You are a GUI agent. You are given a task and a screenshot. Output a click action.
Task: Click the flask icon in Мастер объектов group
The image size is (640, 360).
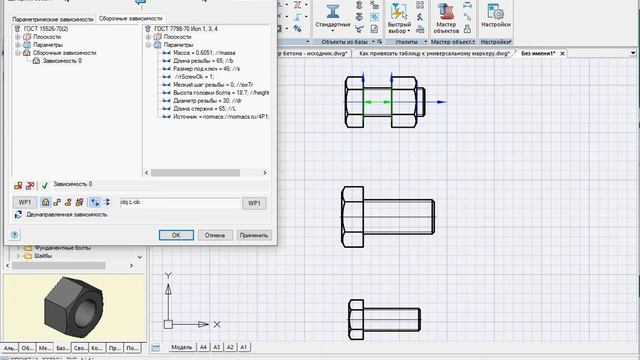pos(467,29)
